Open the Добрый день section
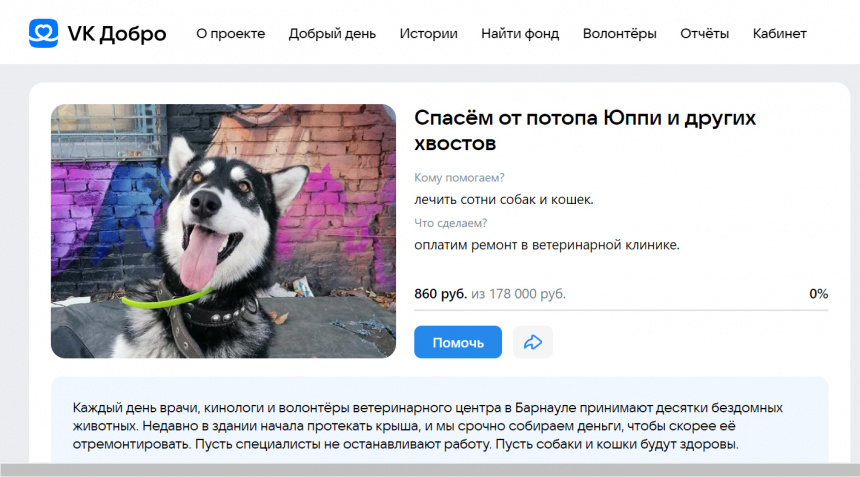Viewport: 860px width, 477px height. (332, 33)
